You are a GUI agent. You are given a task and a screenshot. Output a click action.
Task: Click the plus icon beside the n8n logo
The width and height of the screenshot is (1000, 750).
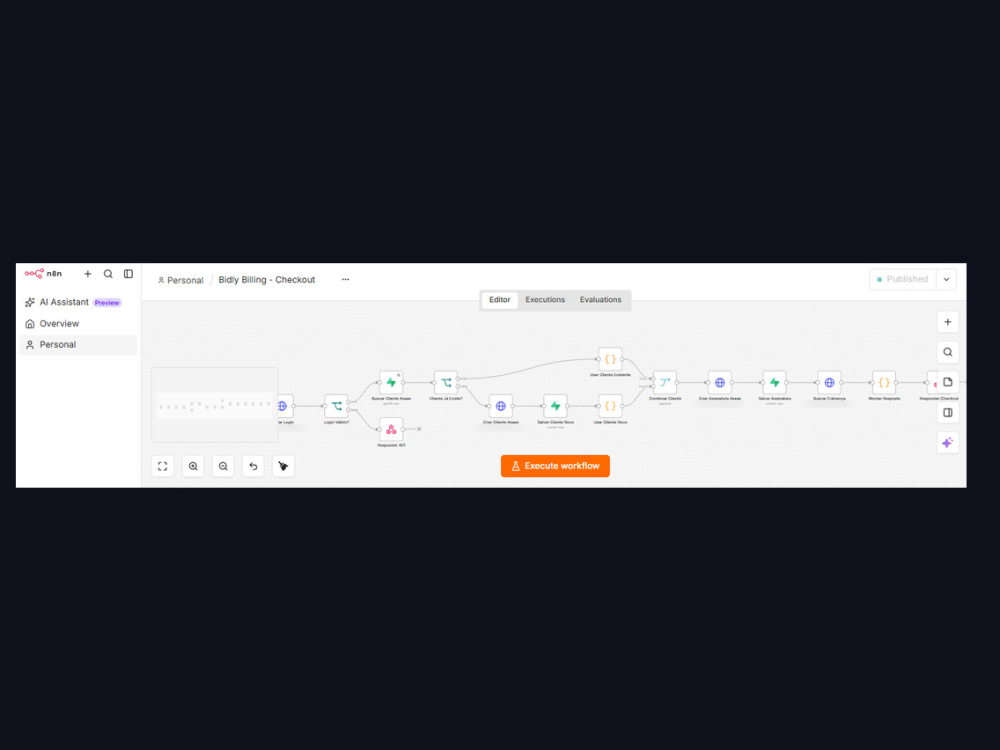click(x=88, y=274)
